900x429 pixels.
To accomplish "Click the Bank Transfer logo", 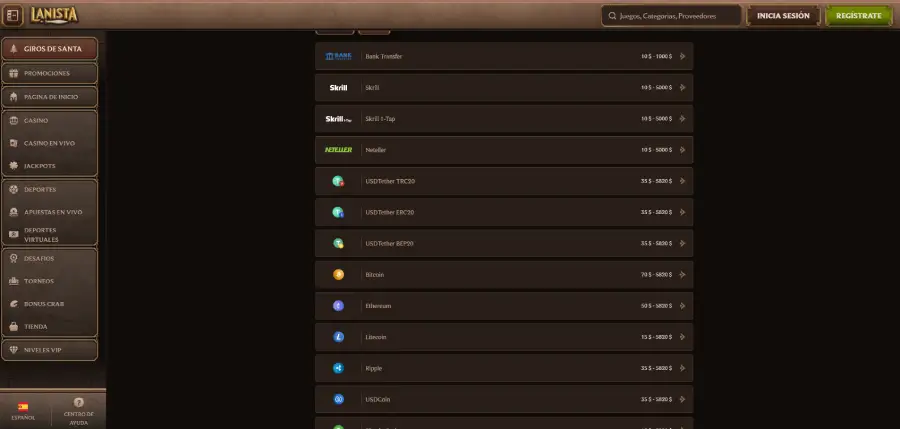I will tap(338, 56).
